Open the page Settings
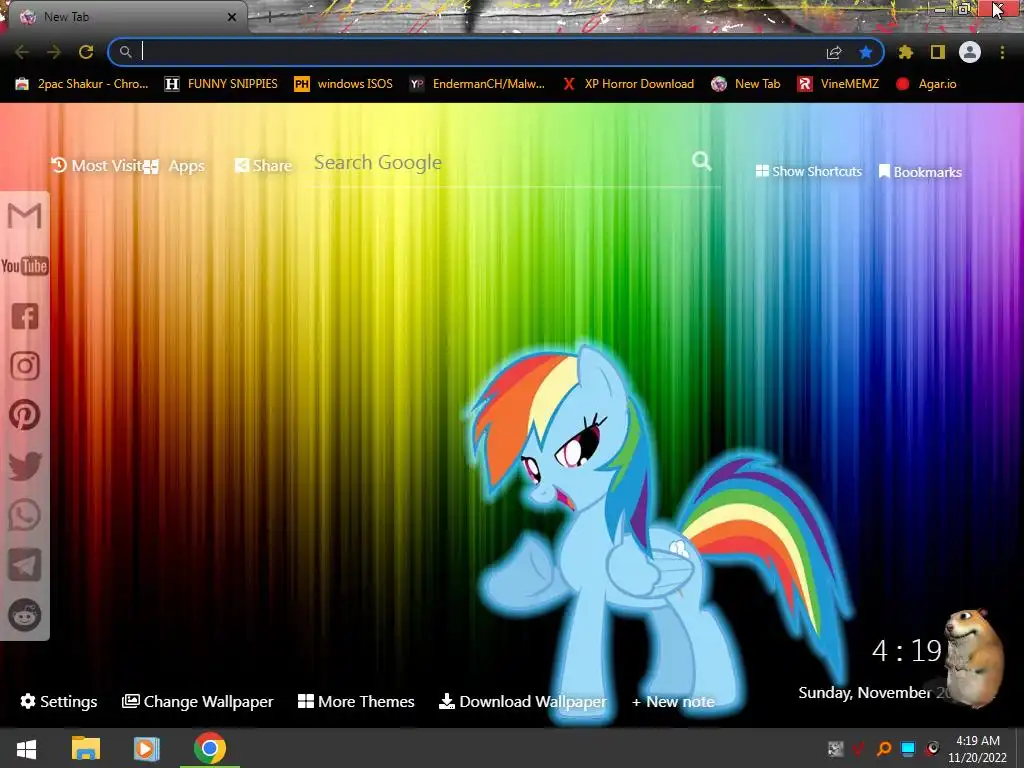Image resolution: width=1024 pixels, height=768 pixels. (x=59, y=701)
